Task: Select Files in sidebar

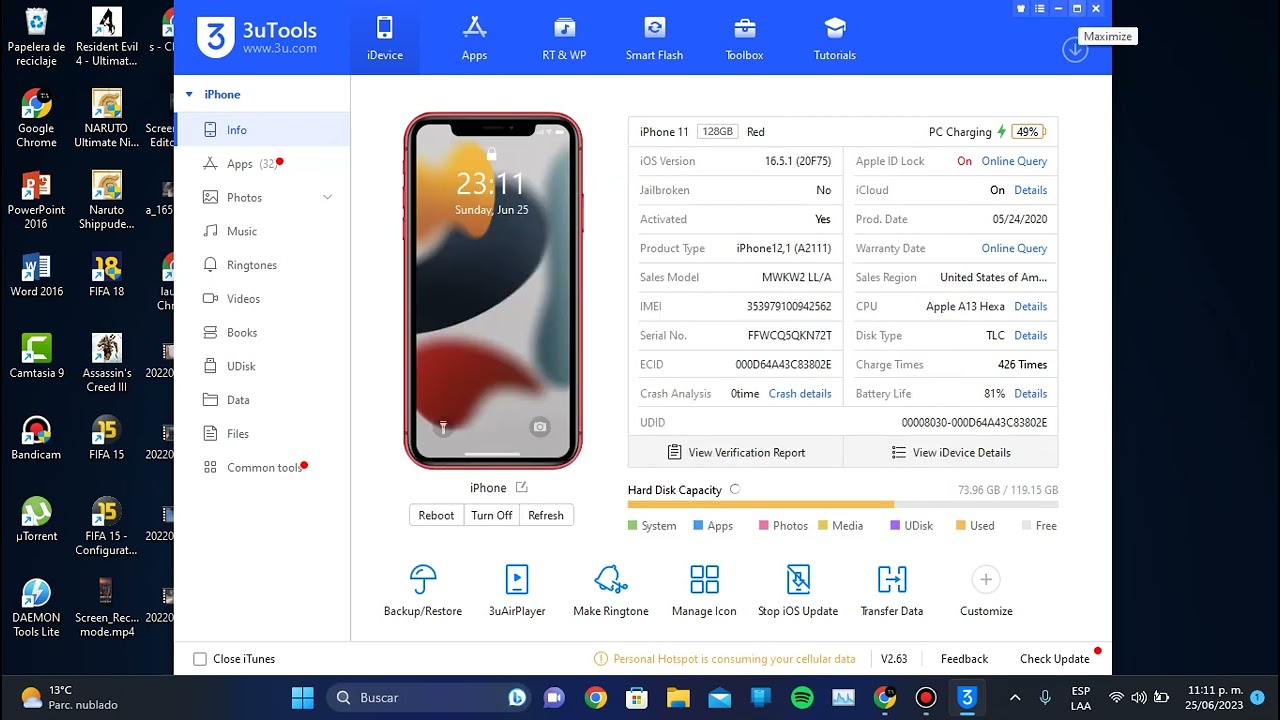Action: click(262, 434)
